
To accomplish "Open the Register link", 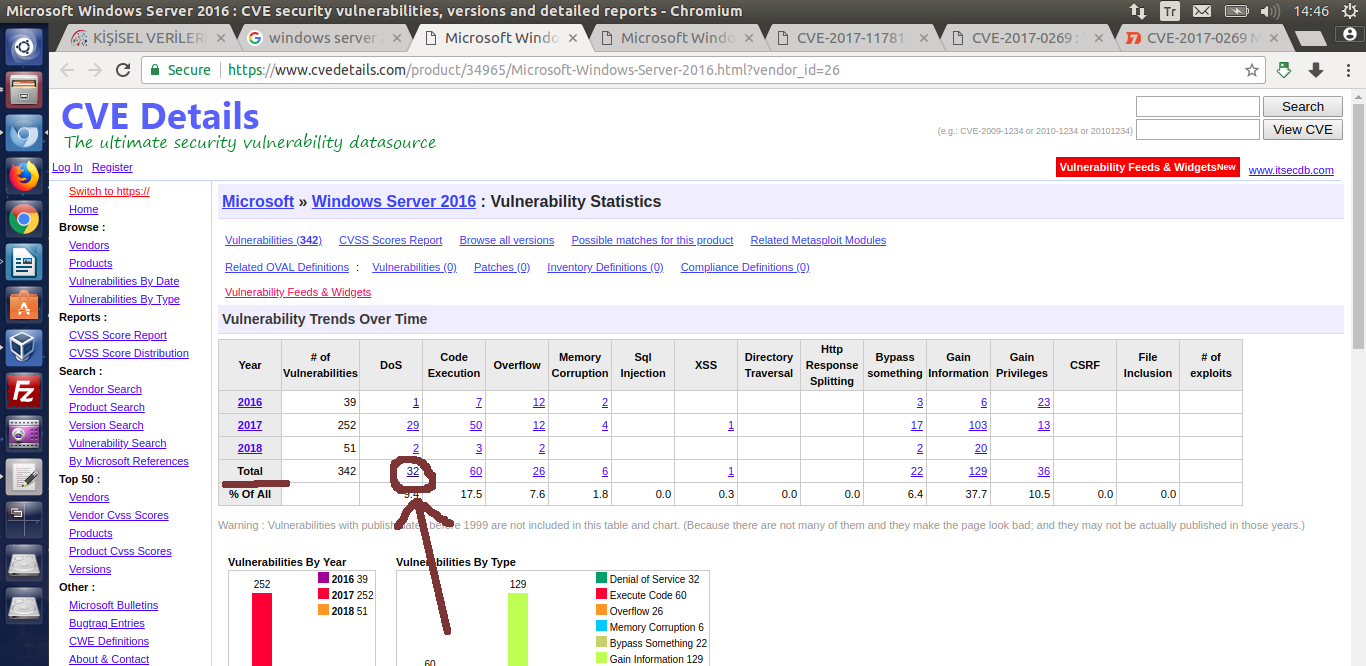I will pos(112,167).
